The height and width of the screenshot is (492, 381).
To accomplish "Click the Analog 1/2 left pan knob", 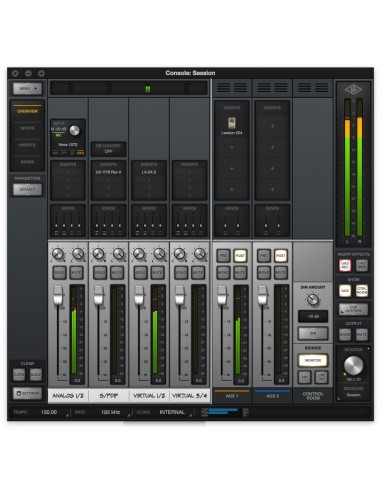I will [x=58, y=254].
